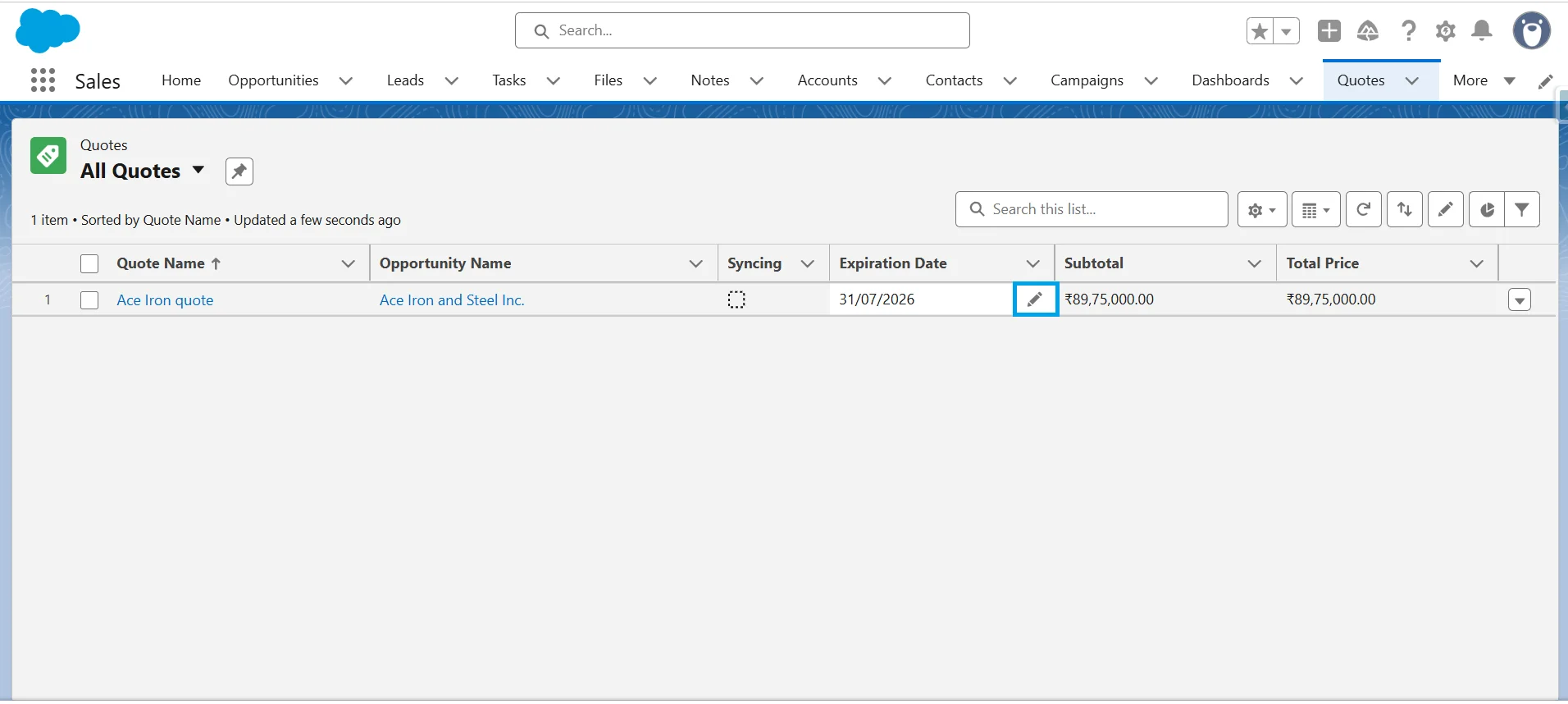Switch to the Contacts tab
The height and width of the screenshot is (704, 1568).
954,80
